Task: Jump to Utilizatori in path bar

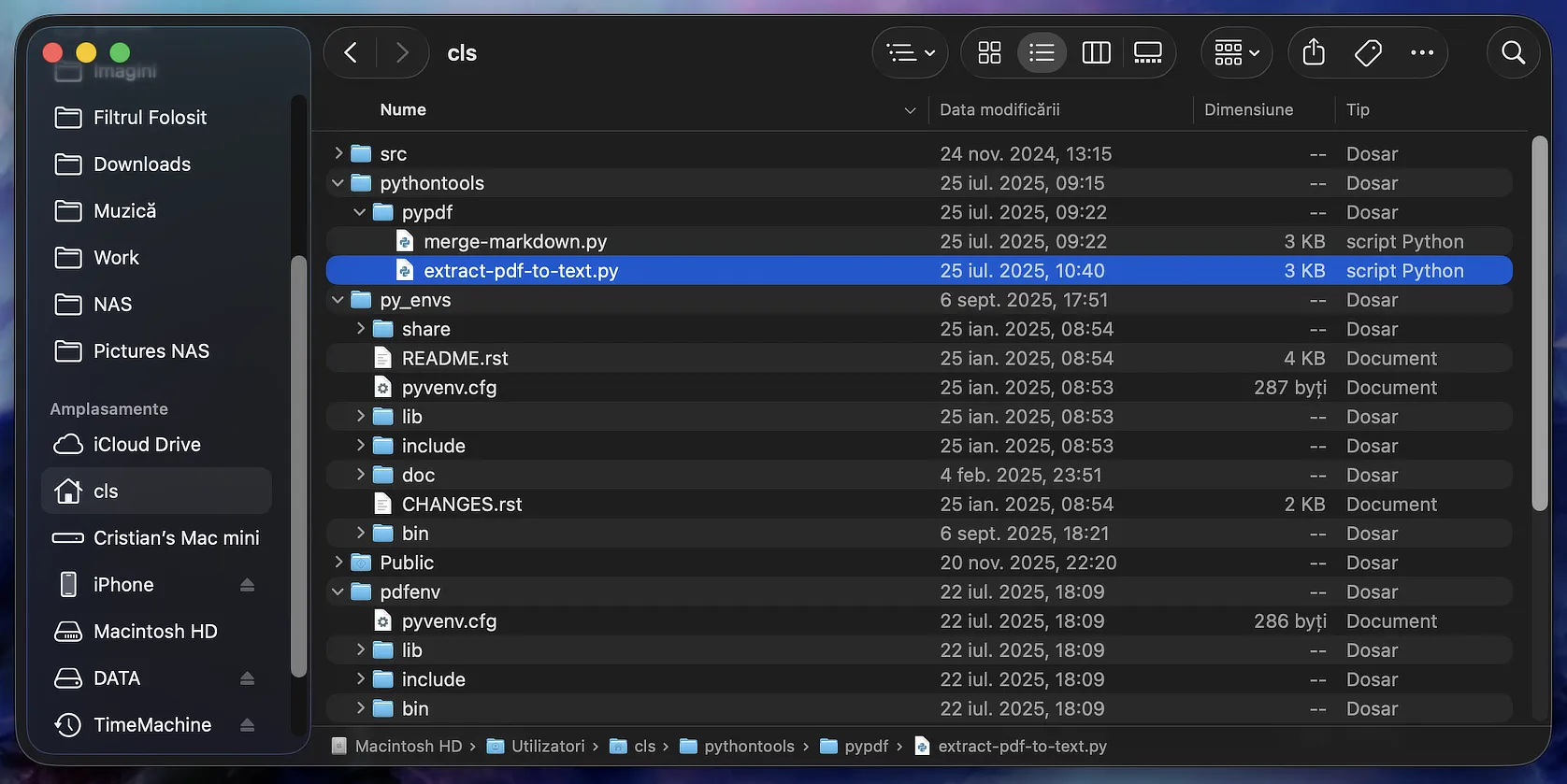Action: tap(547, 747)
